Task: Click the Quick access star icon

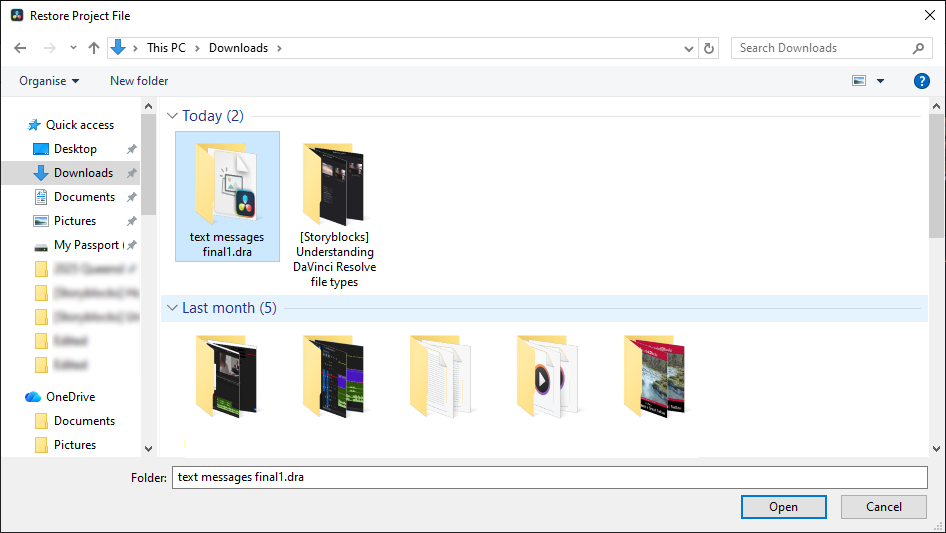Action: coord(34,125)
